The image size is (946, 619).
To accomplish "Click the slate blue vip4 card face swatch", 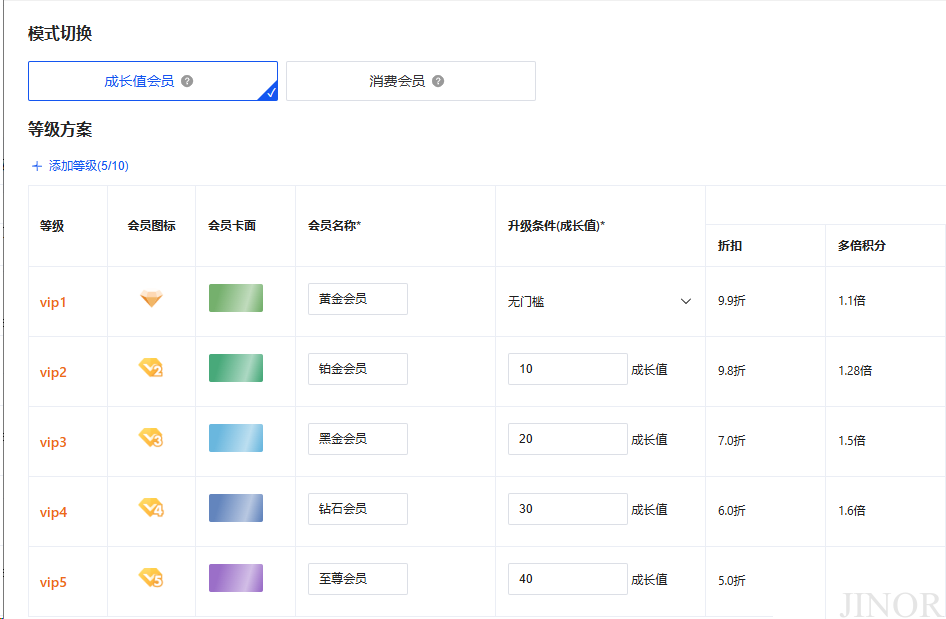I will (236, 508).
